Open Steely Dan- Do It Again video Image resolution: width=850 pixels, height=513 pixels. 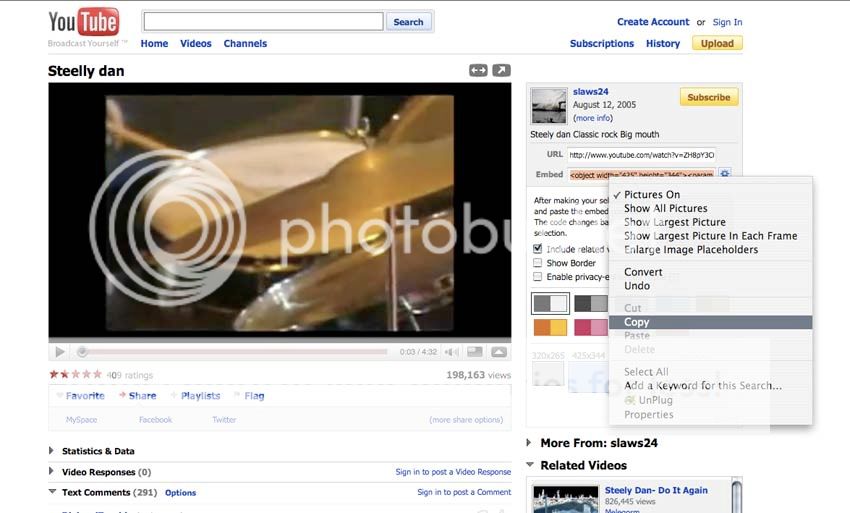[x=656, y=490]
